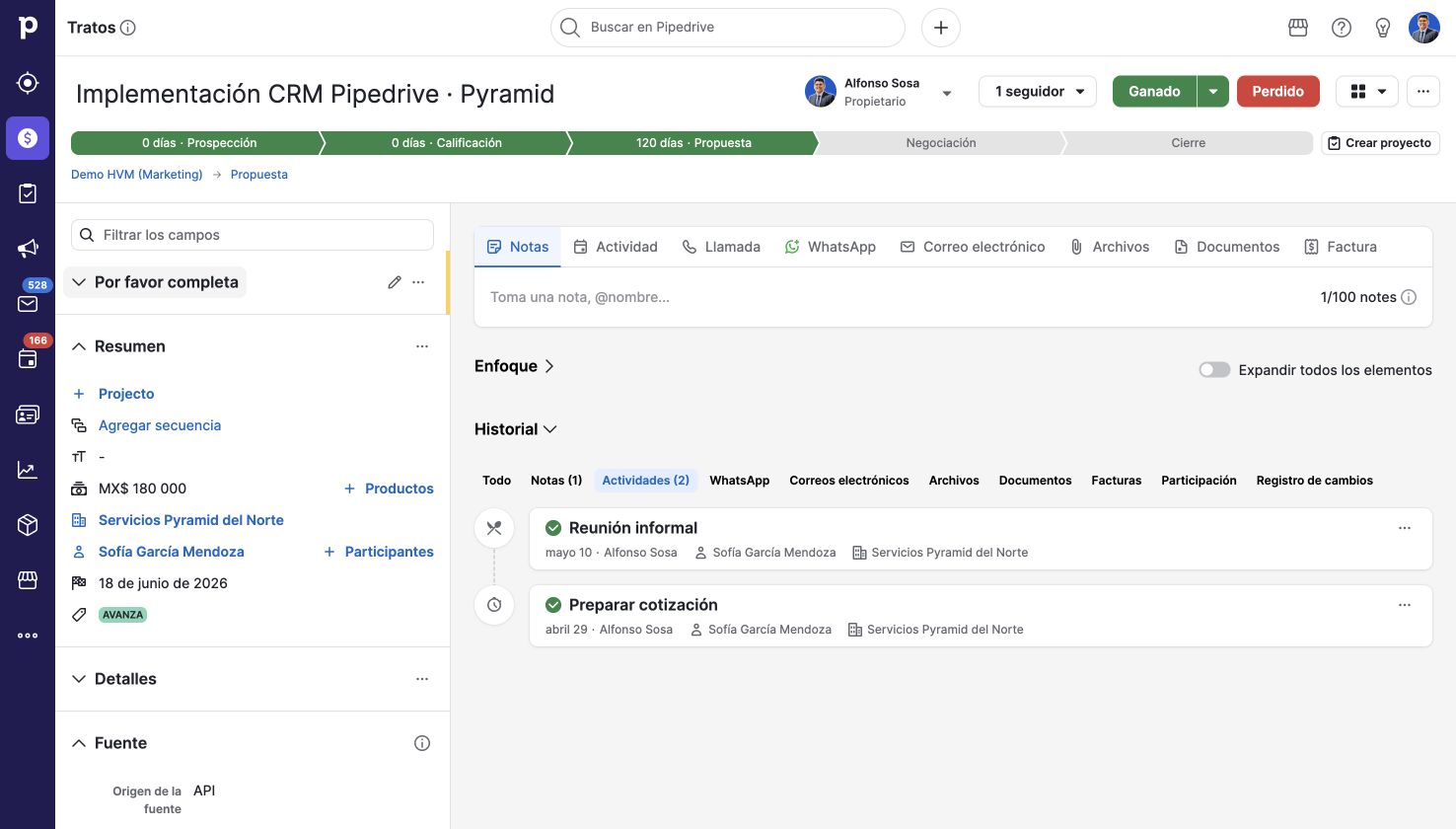Switch to the Llamada tab

pyautogui.click(x=721, y=247)
